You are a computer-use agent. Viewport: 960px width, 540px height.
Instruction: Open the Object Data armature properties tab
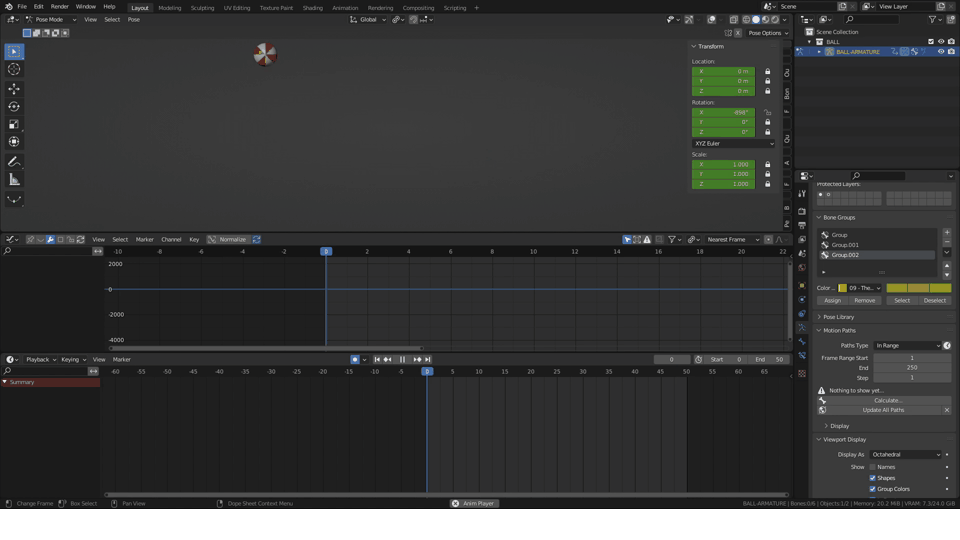tap(802, 328)
